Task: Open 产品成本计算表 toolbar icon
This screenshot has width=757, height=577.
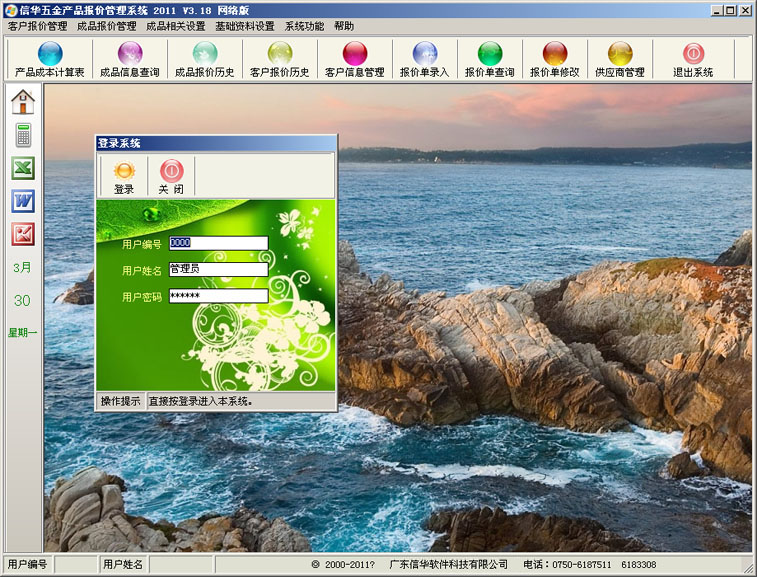Action: (50, 54)
